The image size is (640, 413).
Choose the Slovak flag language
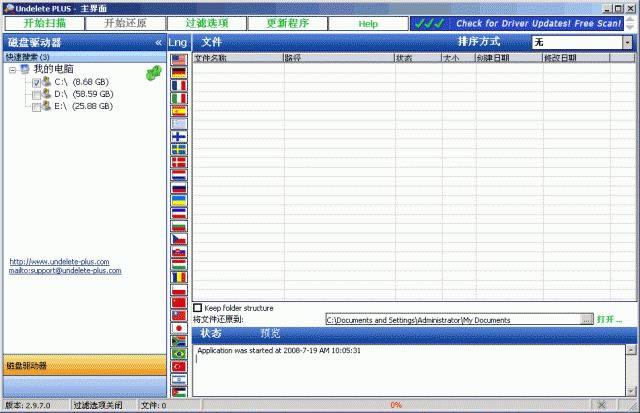click(179, 252)
